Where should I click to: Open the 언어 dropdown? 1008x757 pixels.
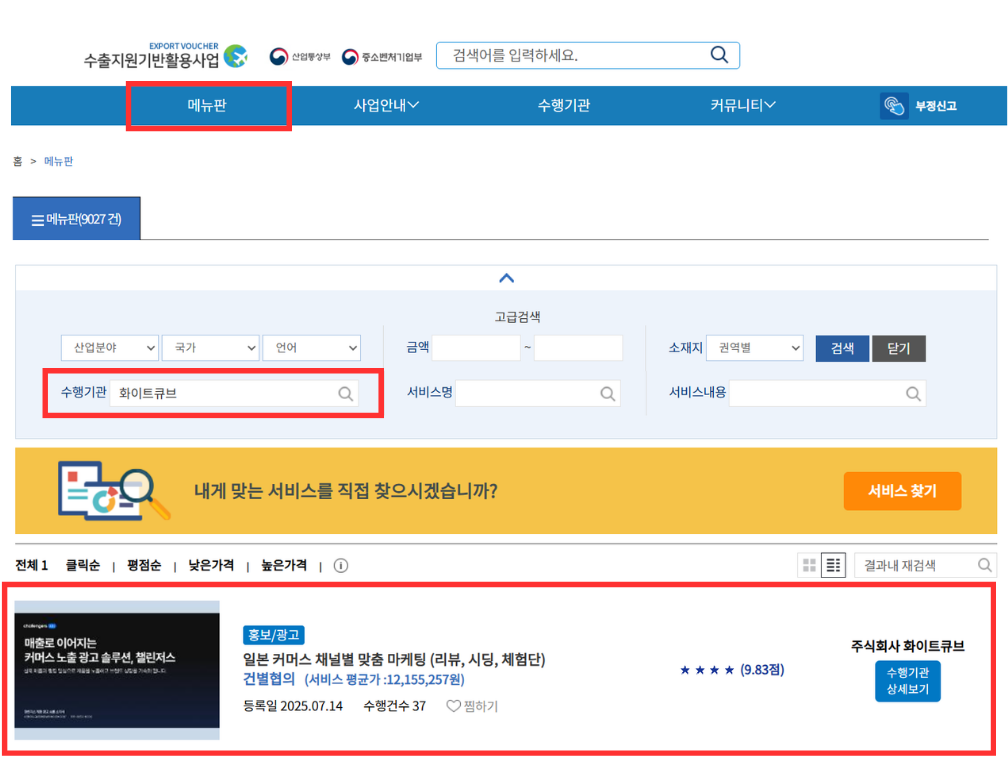312,348
